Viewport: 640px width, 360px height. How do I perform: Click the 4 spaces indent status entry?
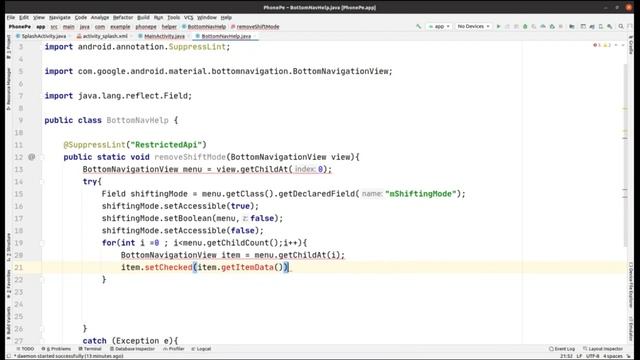coord(613,356)
